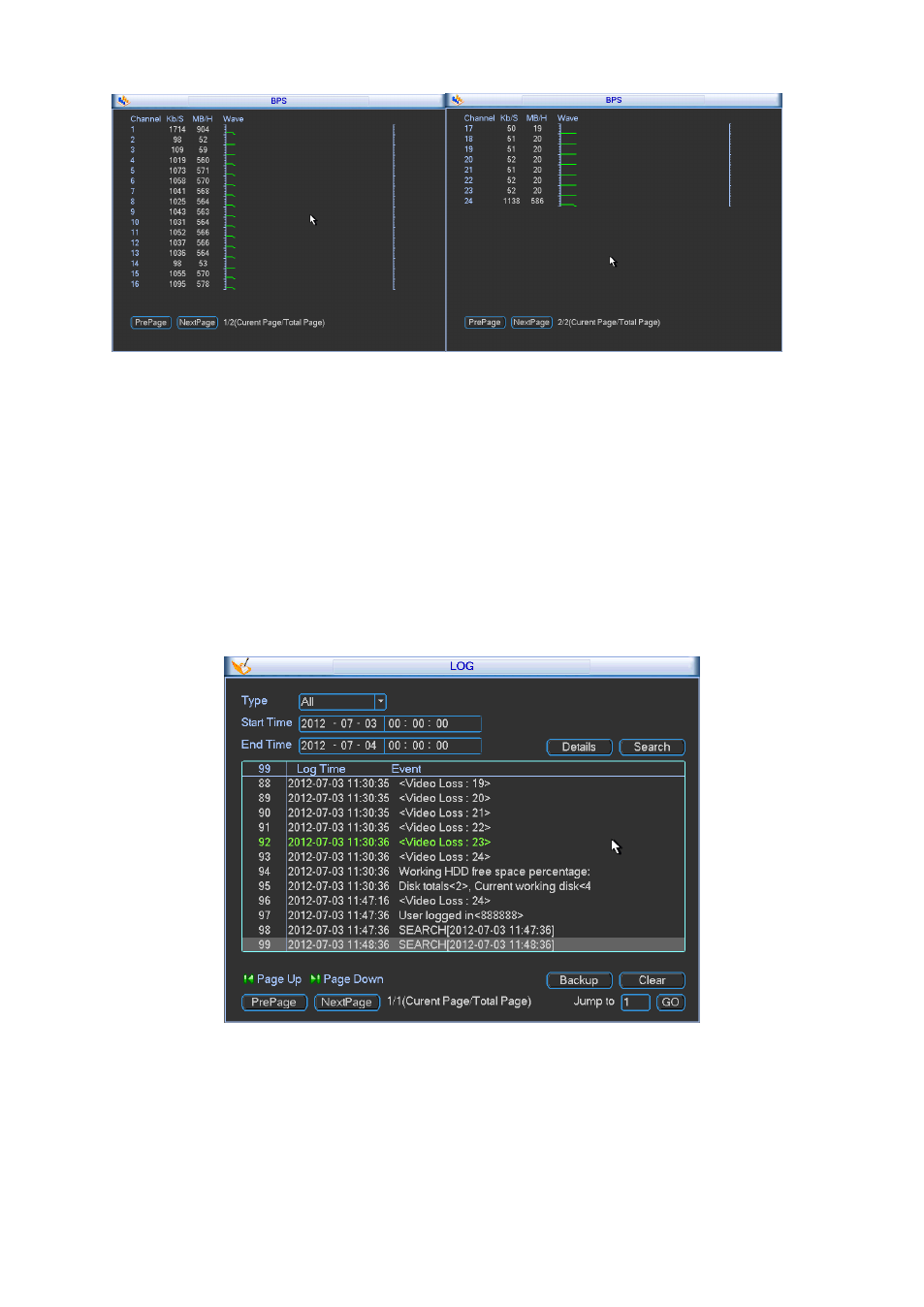Image resolution: width=924 pixels, height=1307 pixels.
Task: Select highlighted log row 92 Video Loss : 23
Action: [463, 843]
